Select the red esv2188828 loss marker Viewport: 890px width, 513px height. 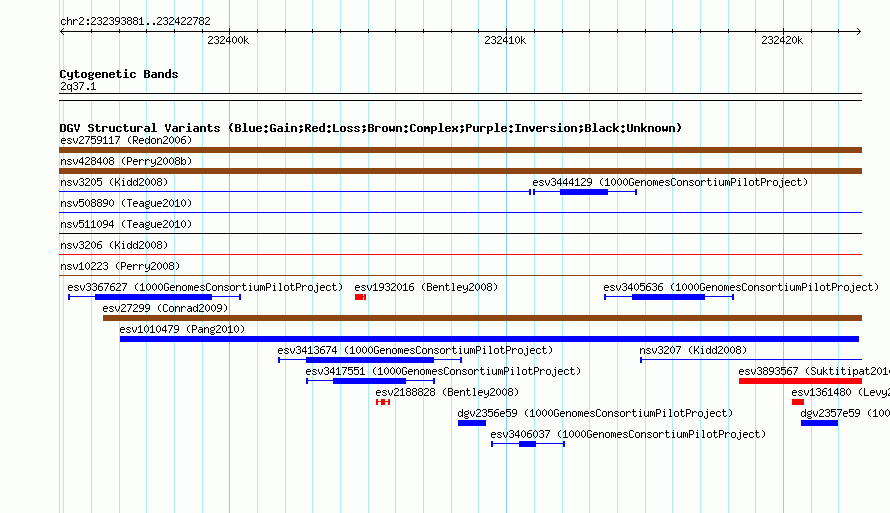point(383,402)
